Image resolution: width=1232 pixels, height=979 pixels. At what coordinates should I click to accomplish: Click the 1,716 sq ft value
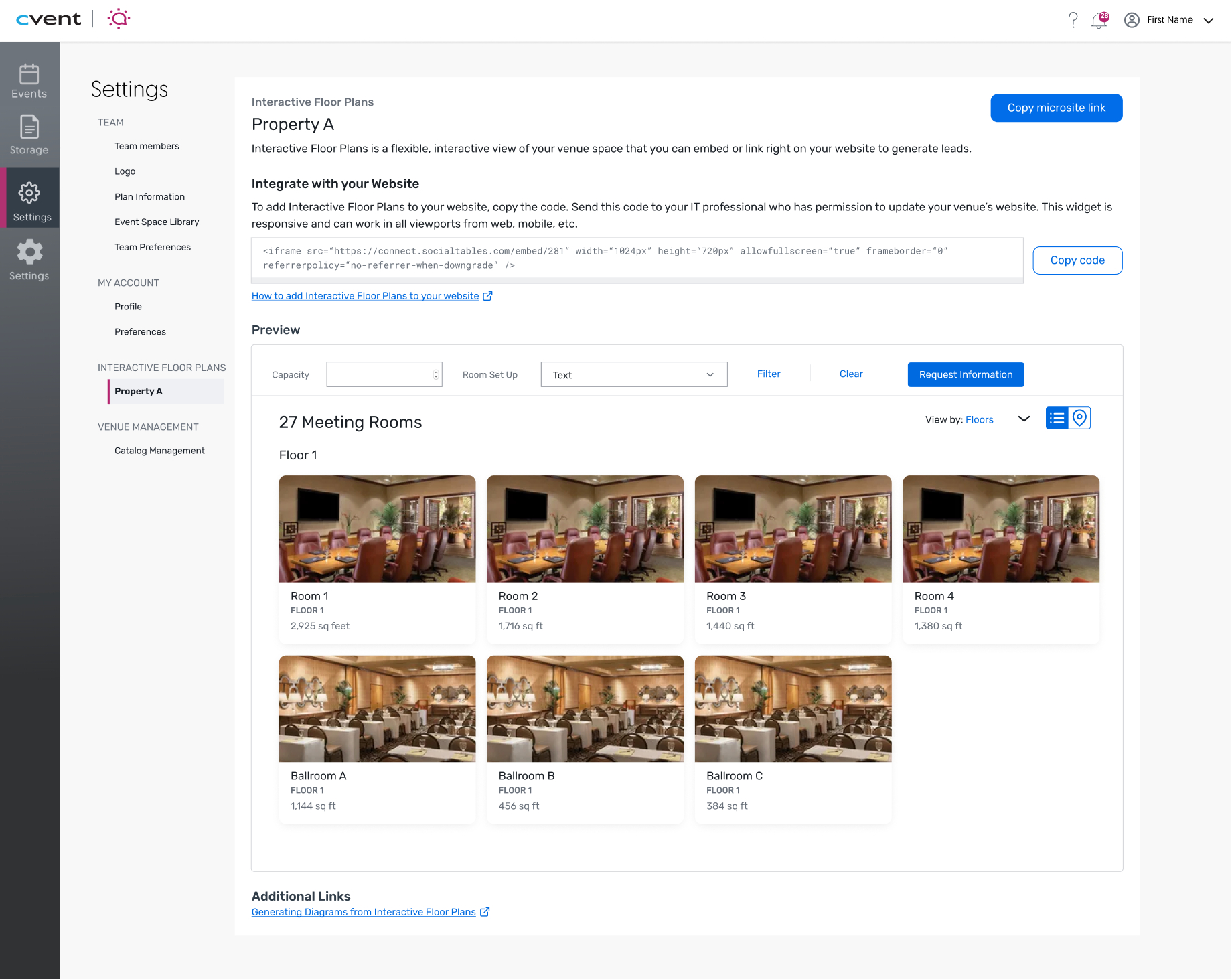pyautogui.click(x=520, y=626)
